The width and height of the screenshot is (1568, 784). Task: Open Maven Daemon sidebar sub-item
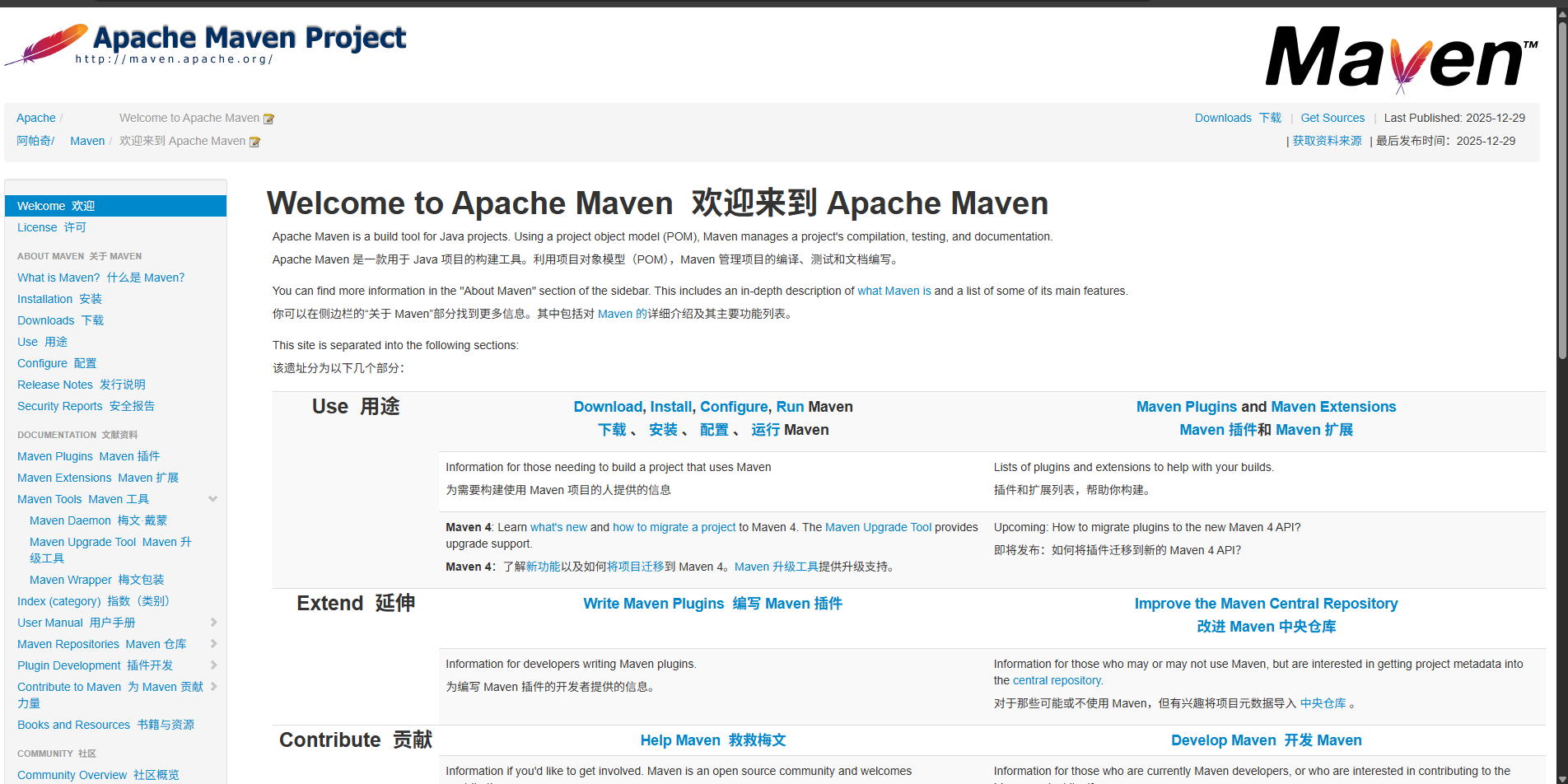point(98,520)
